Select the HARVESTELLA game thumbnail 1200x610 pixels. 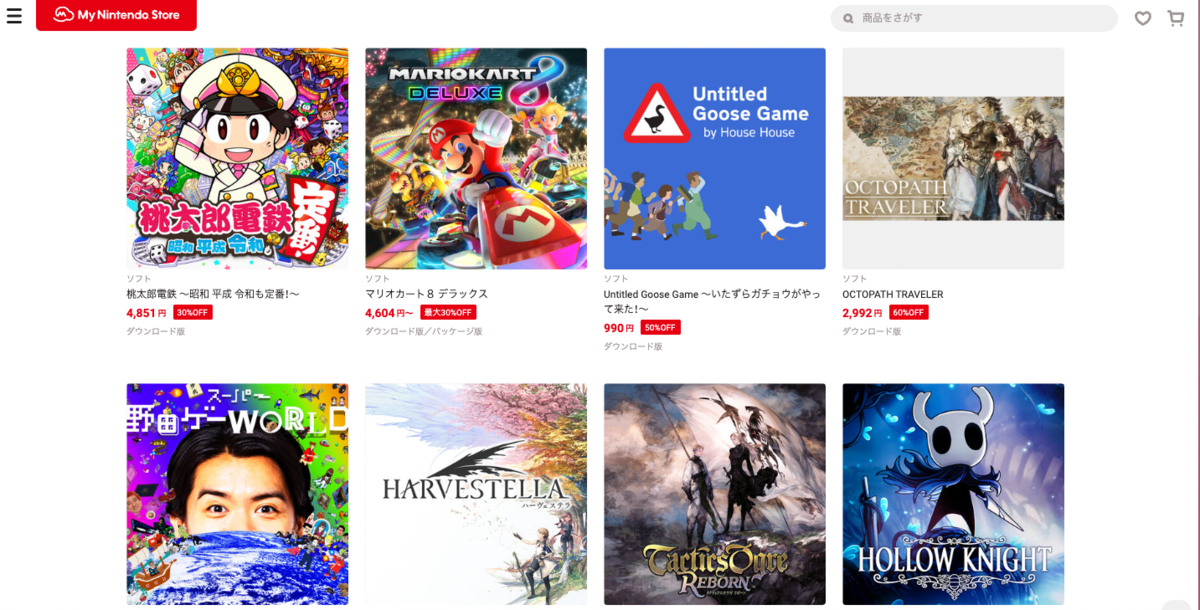coord(476,494)
